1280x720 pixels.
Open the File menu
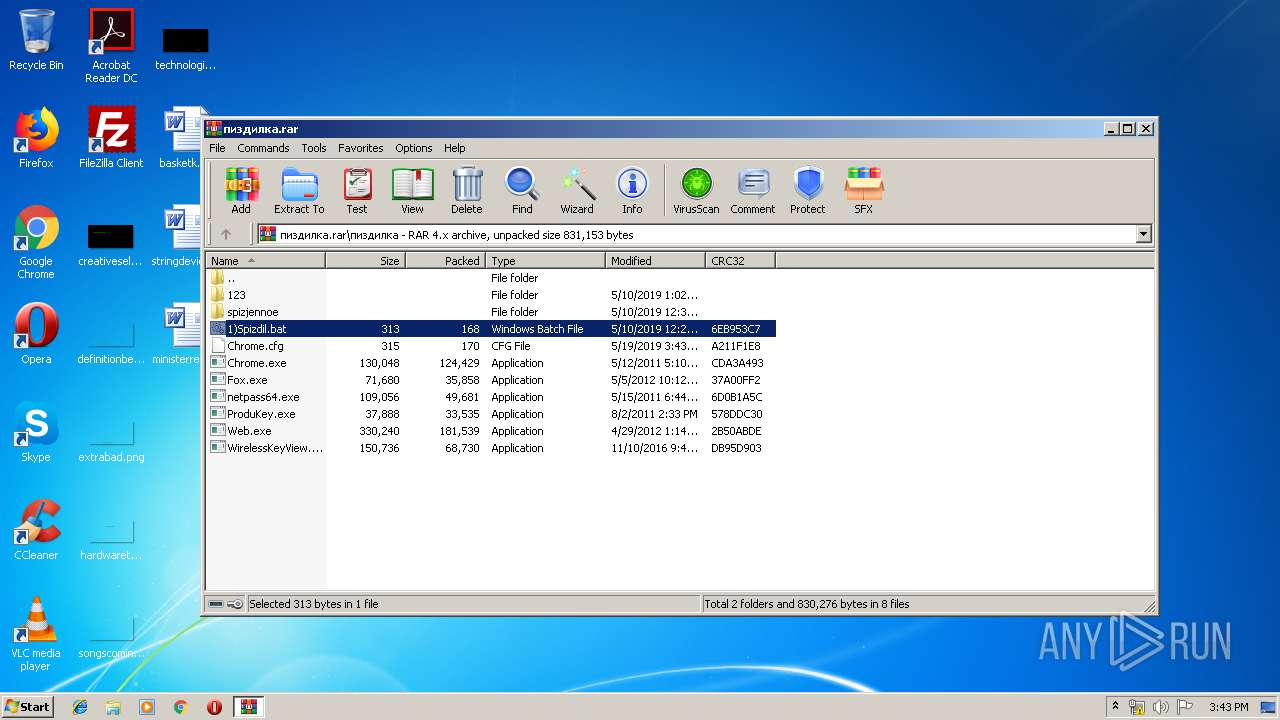click(x=217, y=148)
